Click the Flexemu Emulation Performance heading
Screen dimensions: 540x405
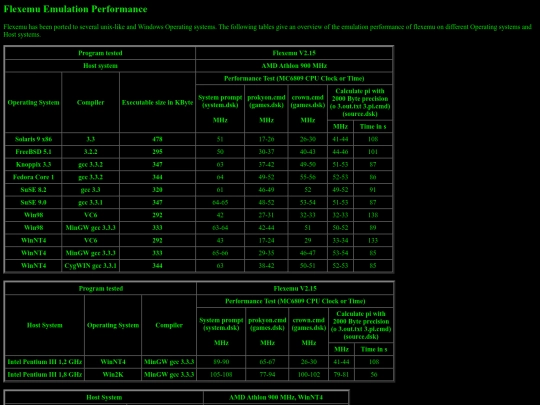pyautogui.click(x=75, y=9)
